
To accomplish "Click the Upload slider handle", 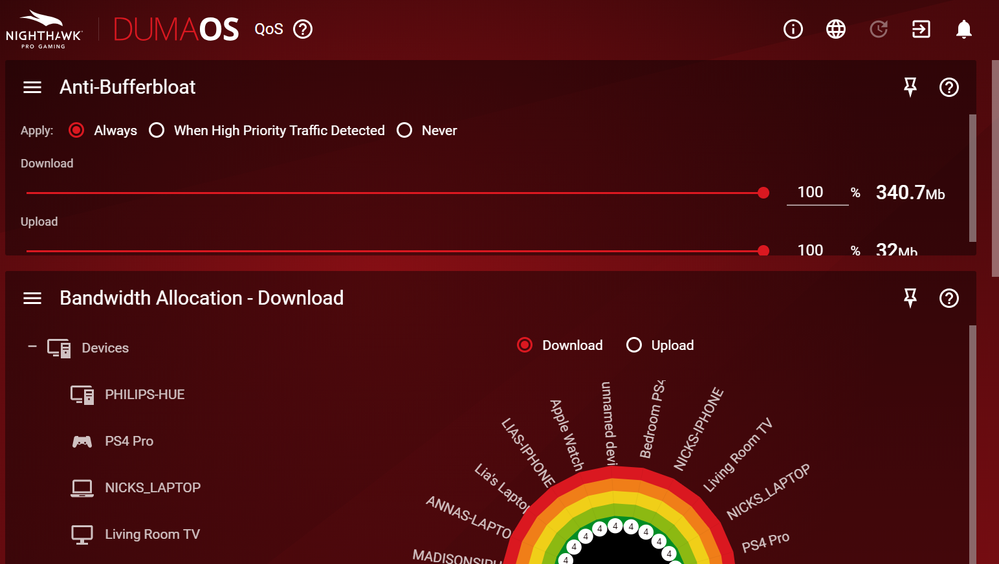I will [763, 250].
